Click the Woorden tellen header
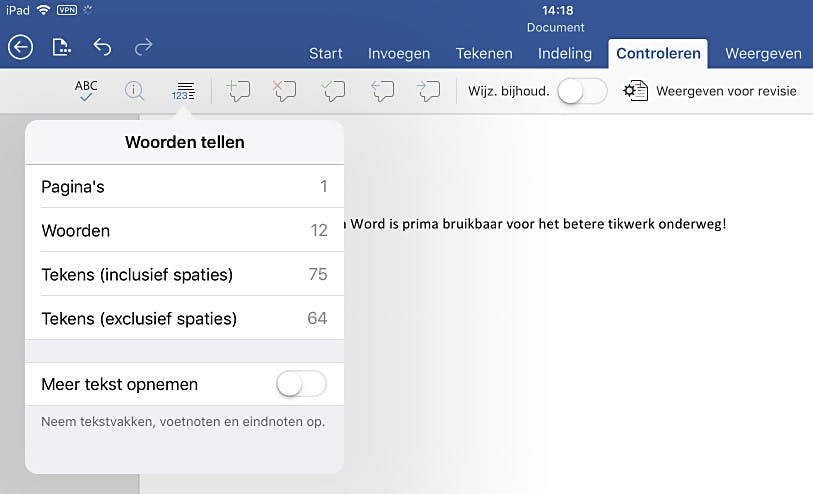This screenshot has width=813, height=494. click(x=185, y=142)
